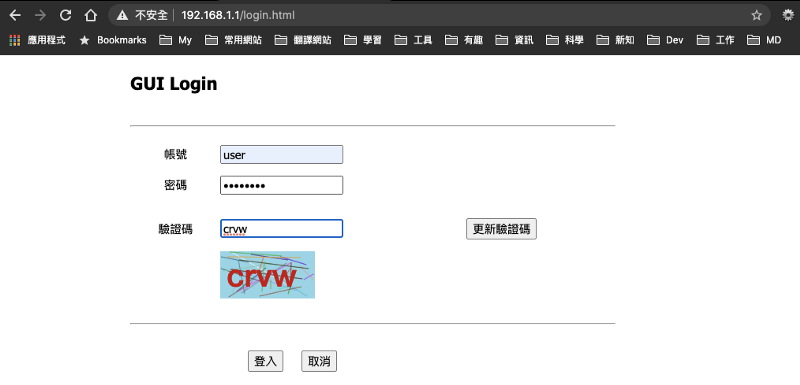800x385 pixels.
Task: Open the 翻譯網站 bookmark folder
Action: pyautogui.click(x=303, y=40)
